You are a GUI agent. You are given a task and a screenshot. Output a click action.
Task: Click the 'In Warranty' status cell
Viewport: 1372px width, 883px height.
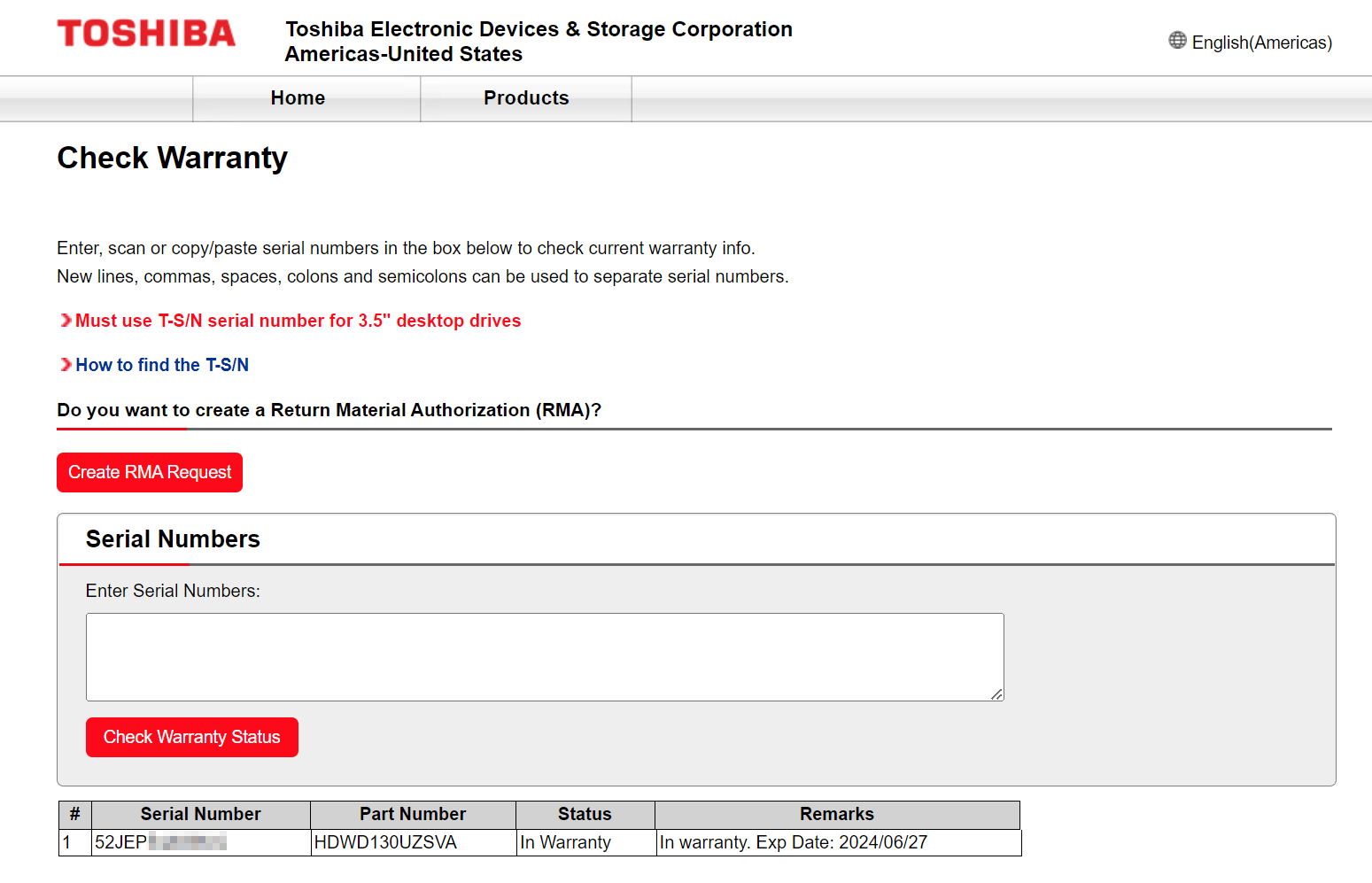click(x=585, y=842)
